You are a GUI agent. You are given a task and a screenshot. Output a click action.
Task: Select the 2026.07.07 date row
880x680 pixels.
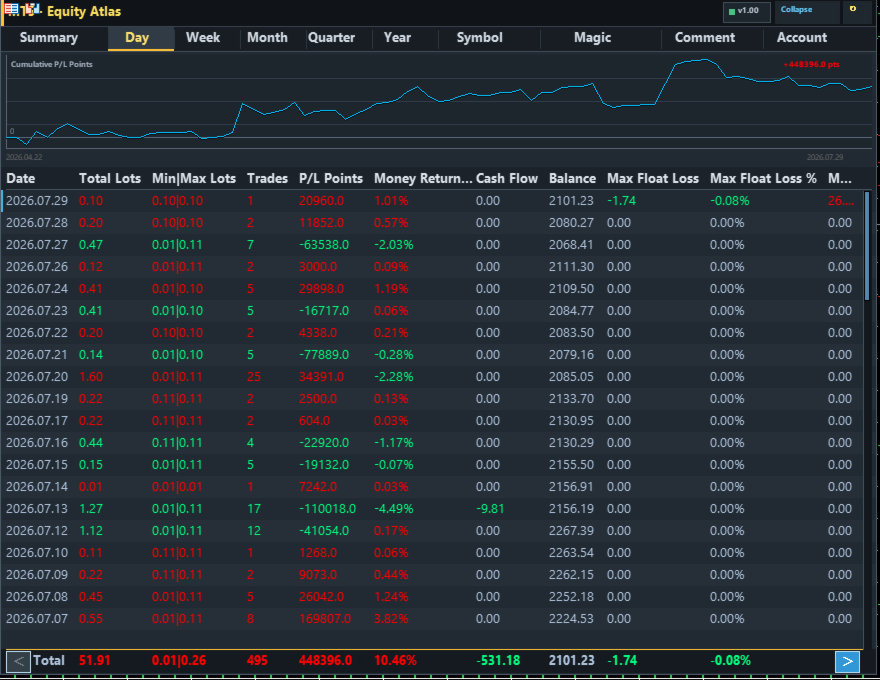(x=432, y=619)
